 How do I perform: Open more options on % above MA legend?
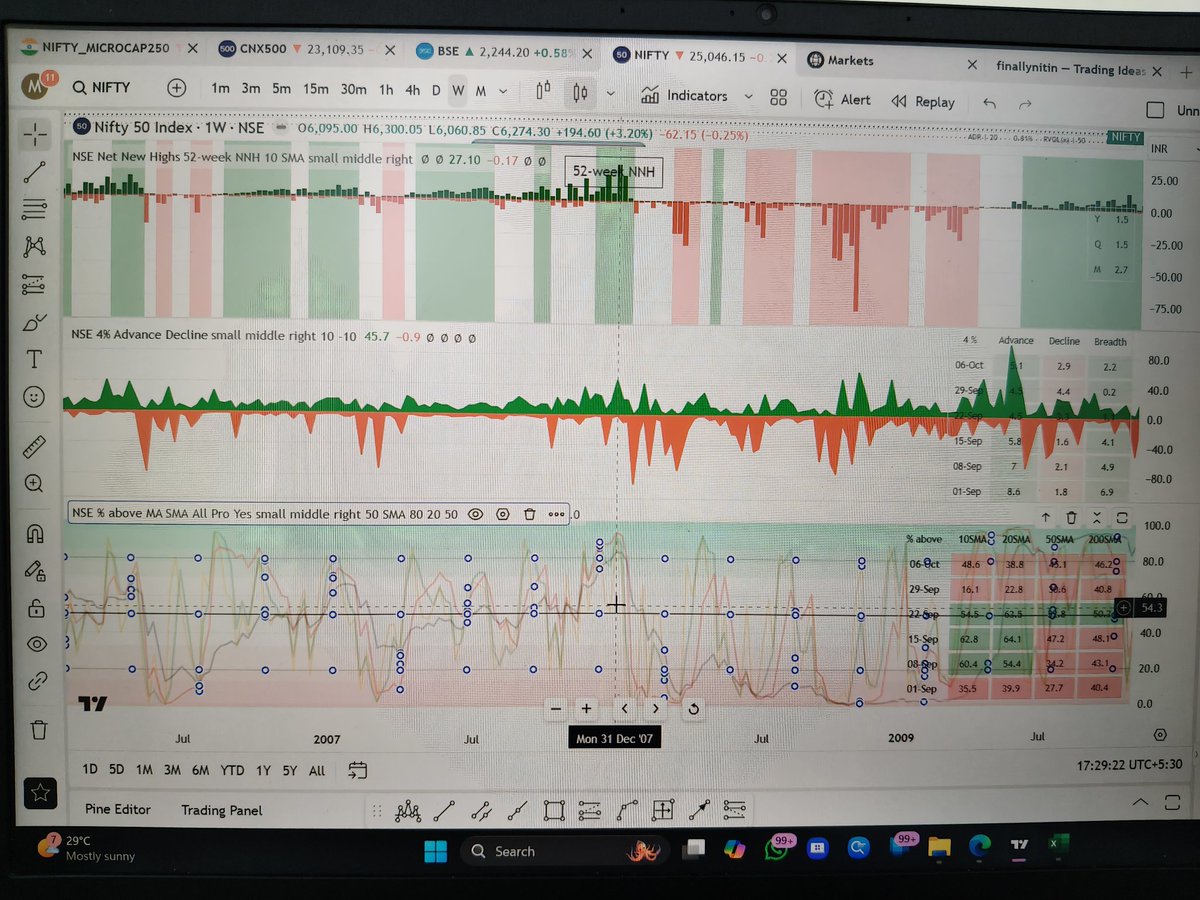click(556, 515)
